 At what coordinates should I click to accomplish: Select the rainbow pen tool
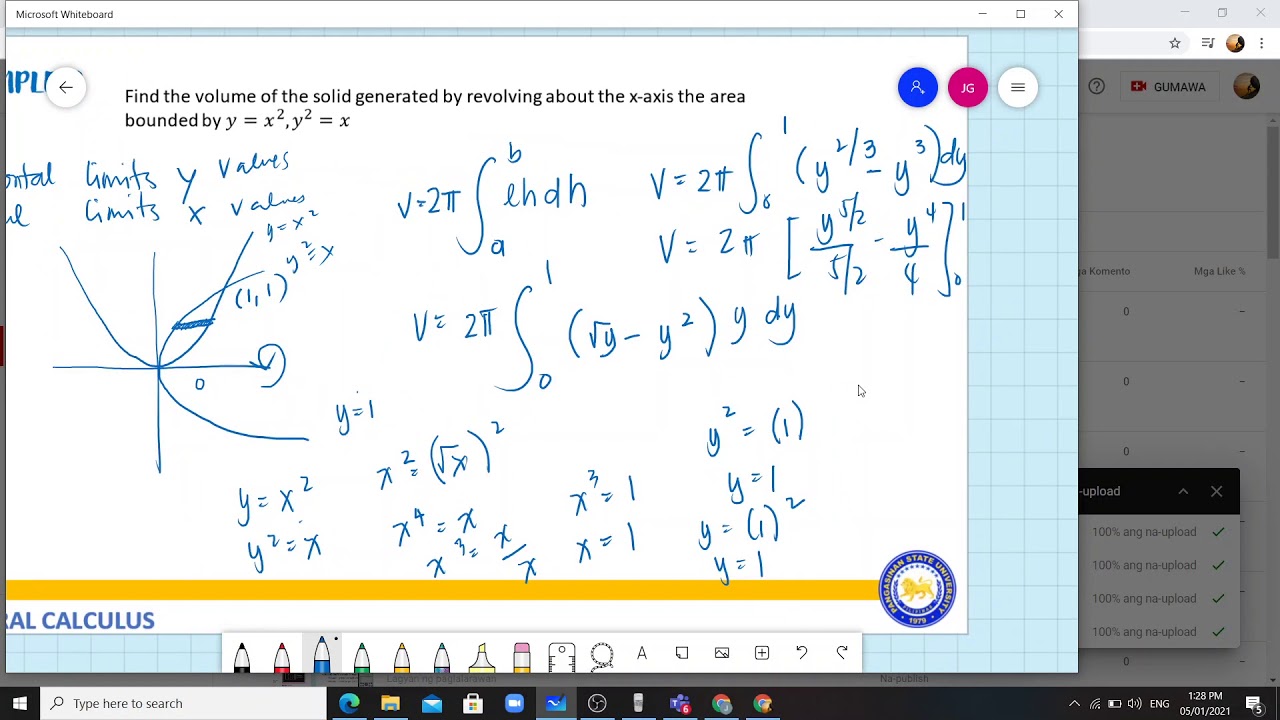[442, 655]
